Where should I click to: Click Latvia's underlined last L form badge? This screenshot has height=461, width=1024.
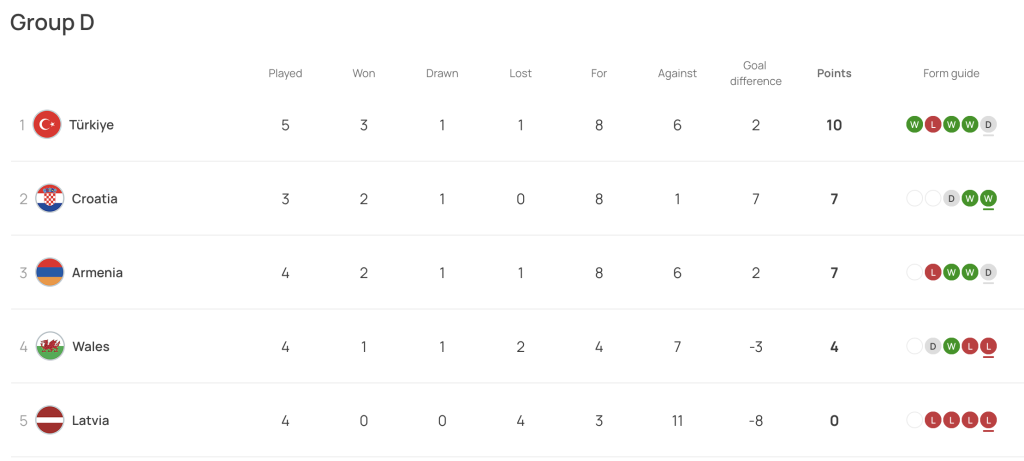pyautogui.click(x=989, y=420)
